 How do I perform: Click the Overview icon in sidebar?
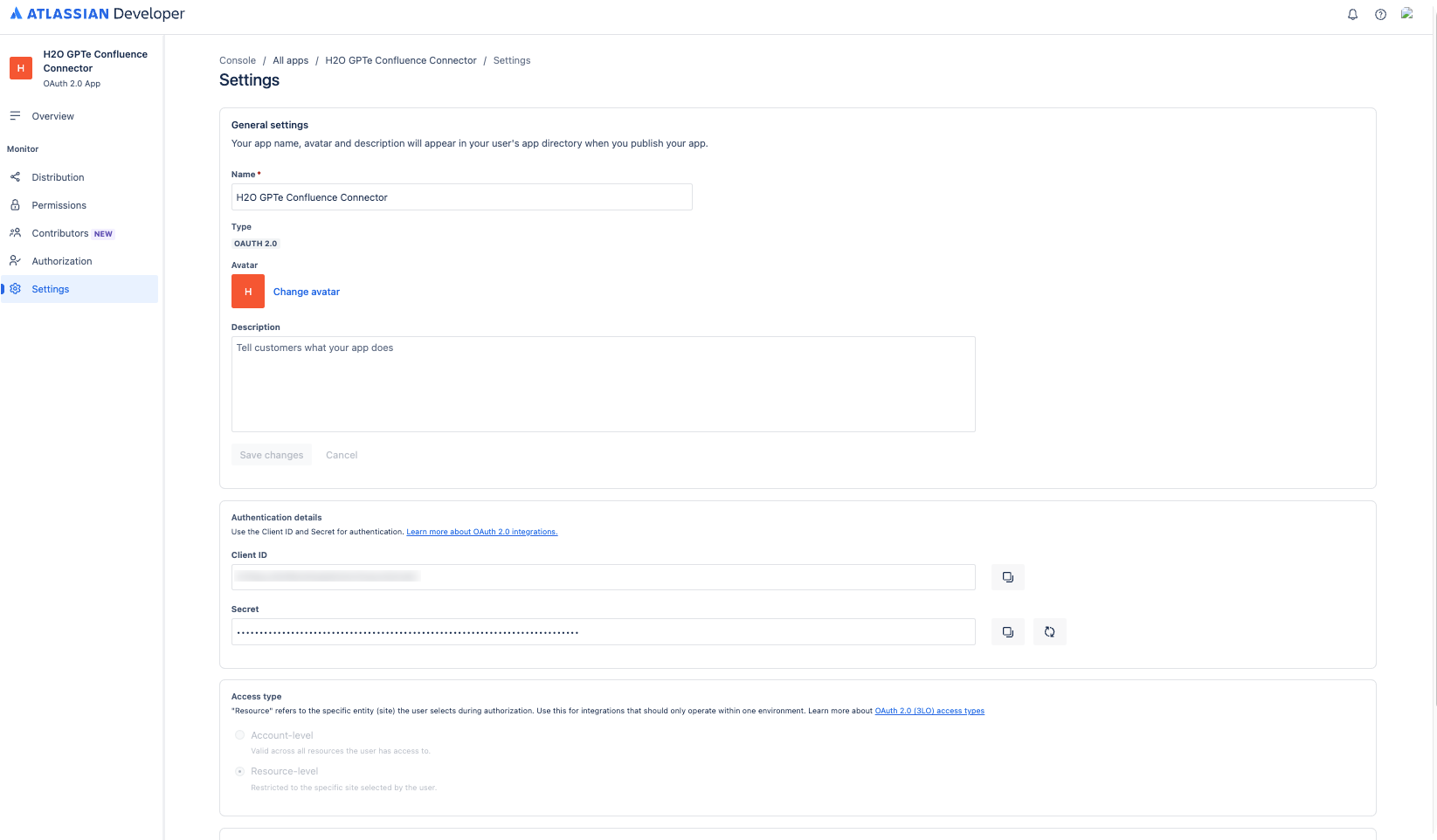point(15,116)
